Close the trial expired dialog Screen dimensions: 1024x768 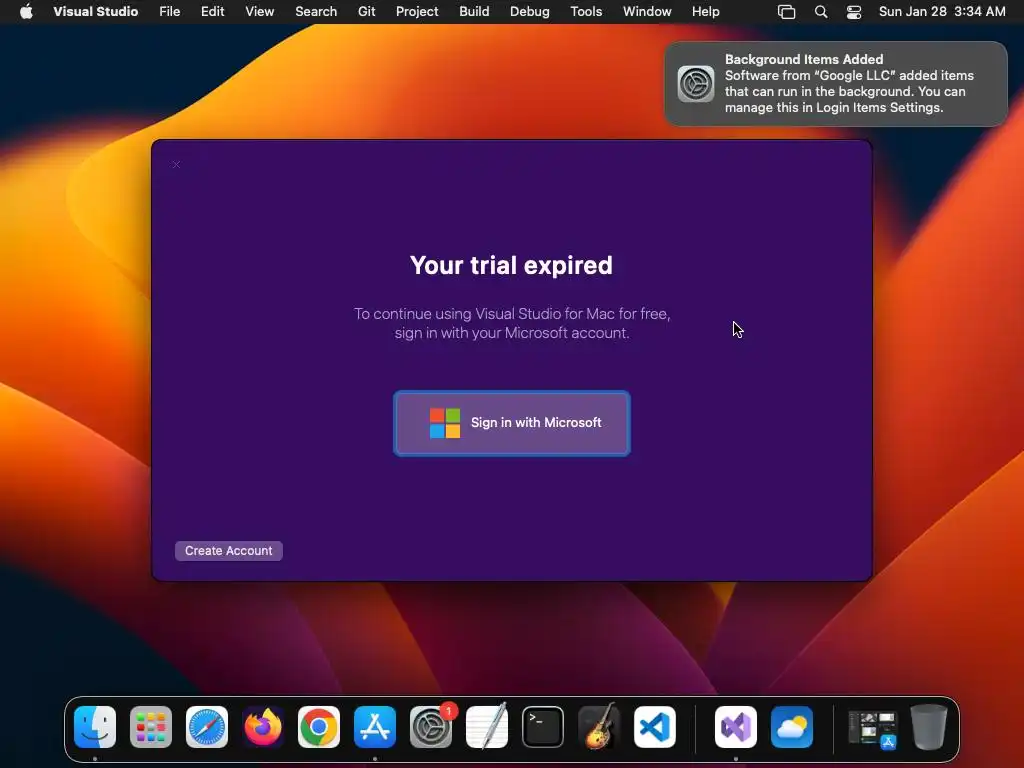tap(176, 165)
